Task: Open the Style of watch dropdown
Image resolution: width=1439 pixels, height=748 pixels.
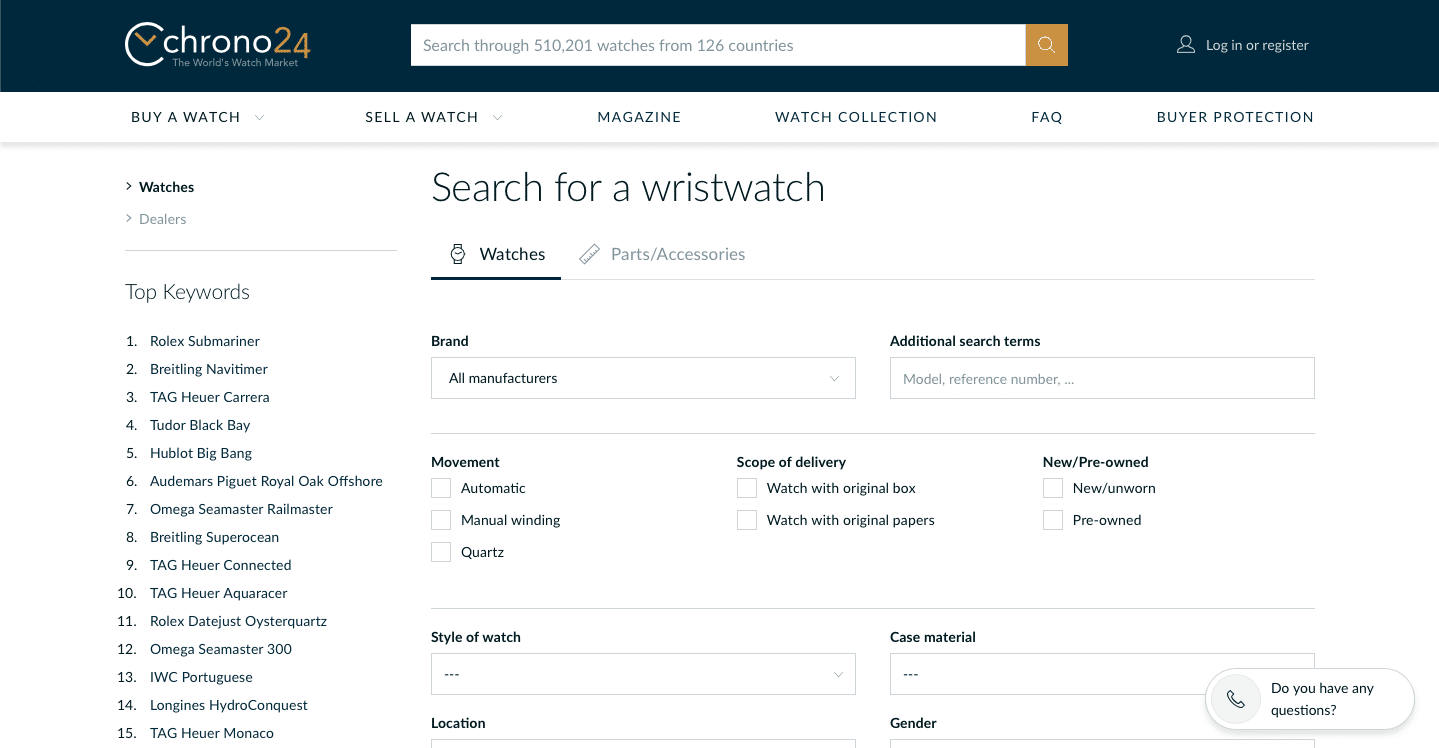Action: 643,674
